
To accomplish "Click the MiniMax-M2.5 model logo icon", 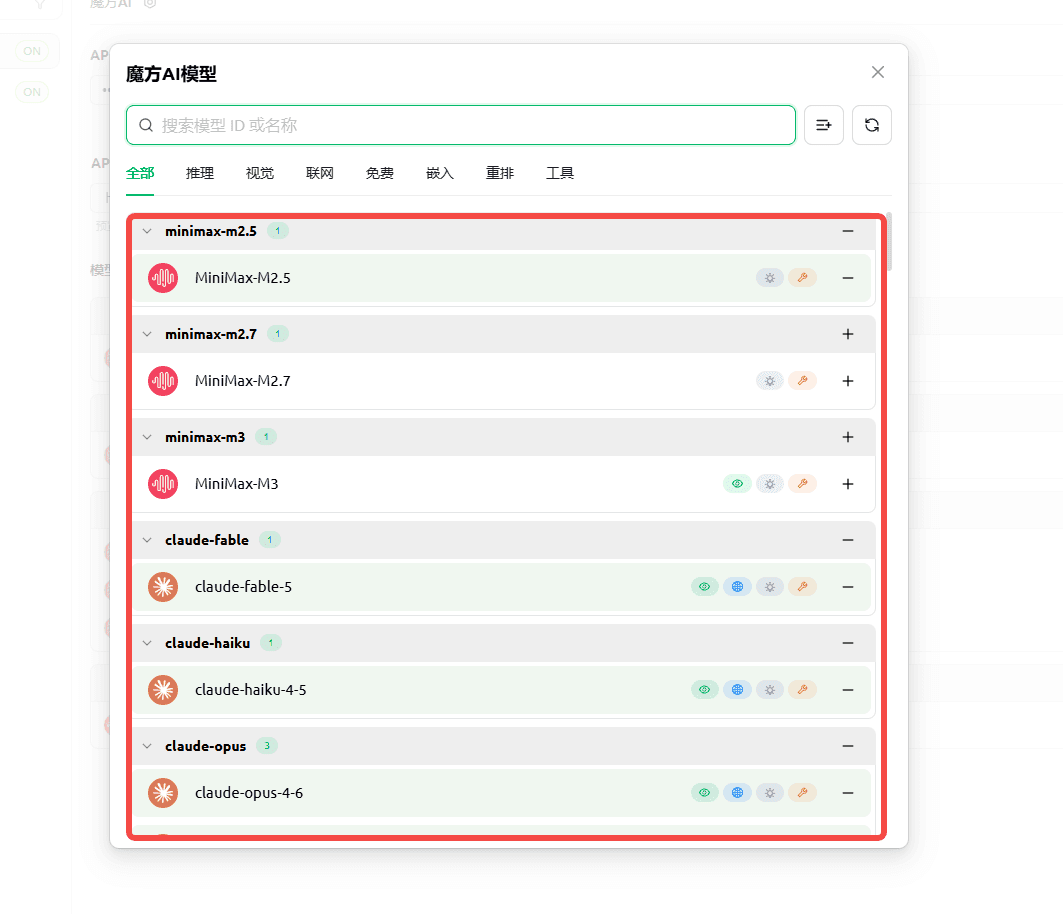I will (x=163, y=278).
